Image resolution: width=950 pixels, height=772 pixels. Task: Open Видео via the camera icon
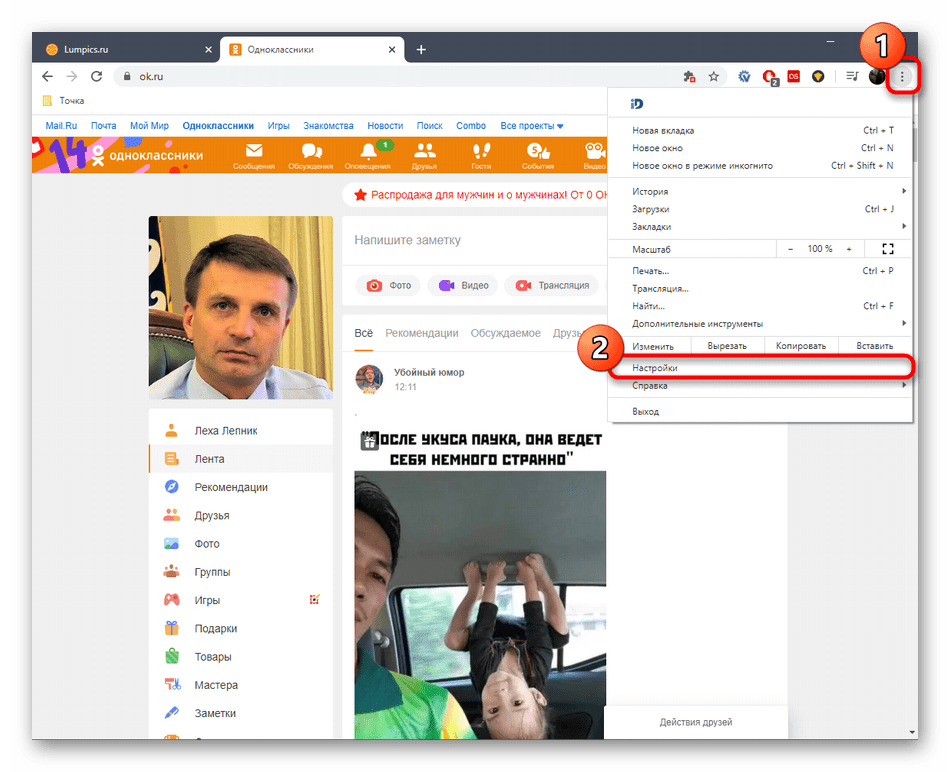(x=593, y=149)
